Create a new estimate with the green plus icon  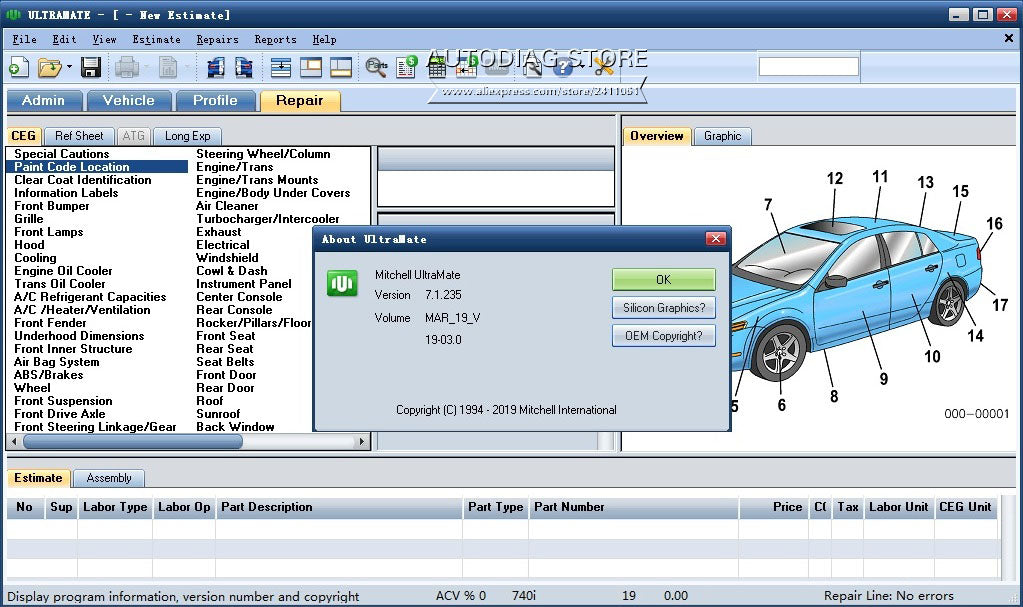click(x=18, y=67)
